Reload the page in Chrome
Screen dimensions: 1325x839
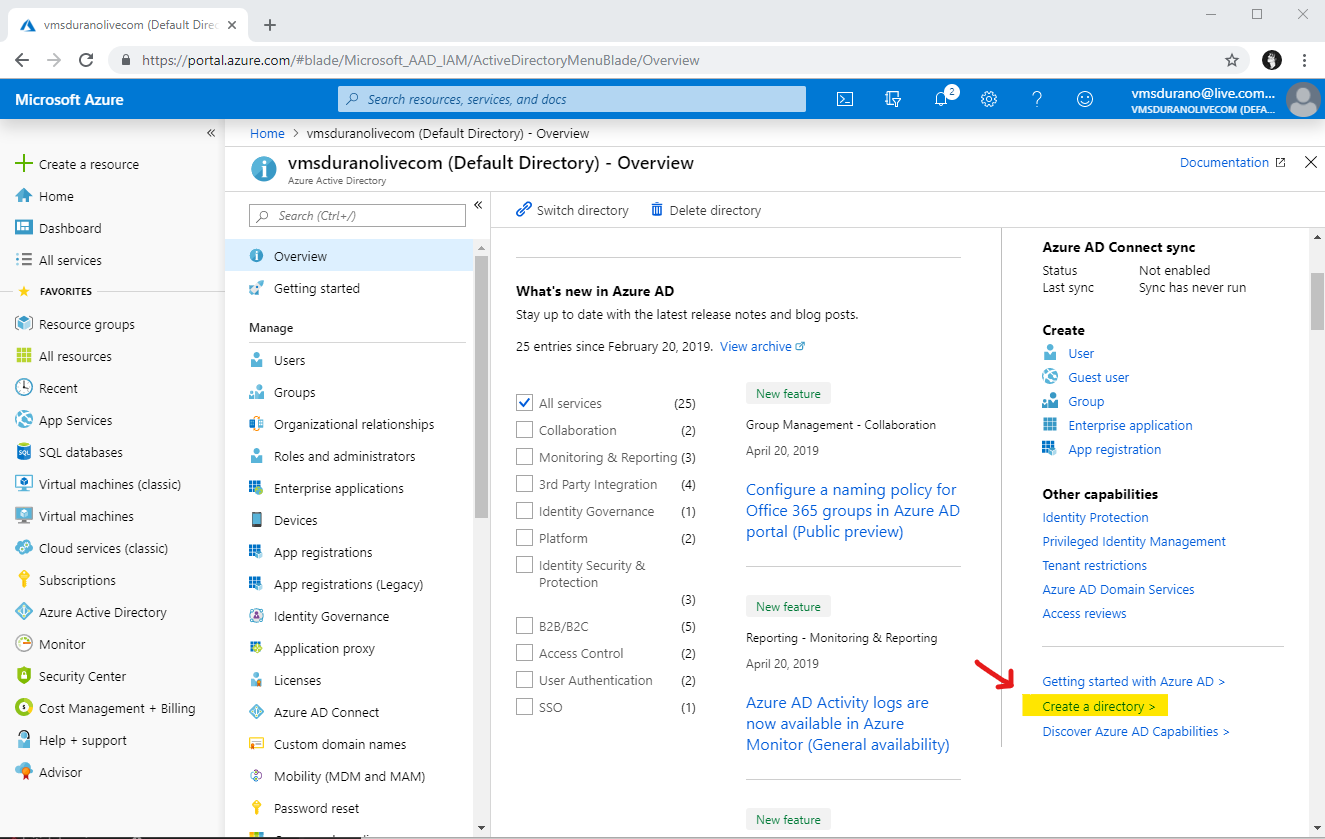click(87, 60)
